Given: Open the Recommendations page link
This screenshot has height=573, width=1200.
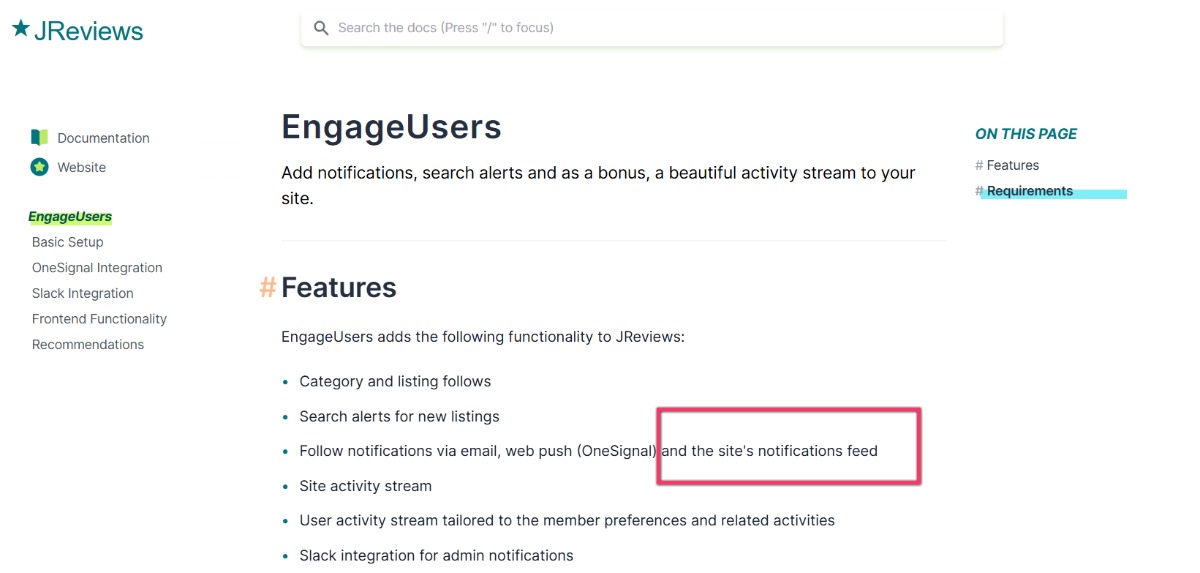Looking at the screenshot, I should click(x=88, y=344).
